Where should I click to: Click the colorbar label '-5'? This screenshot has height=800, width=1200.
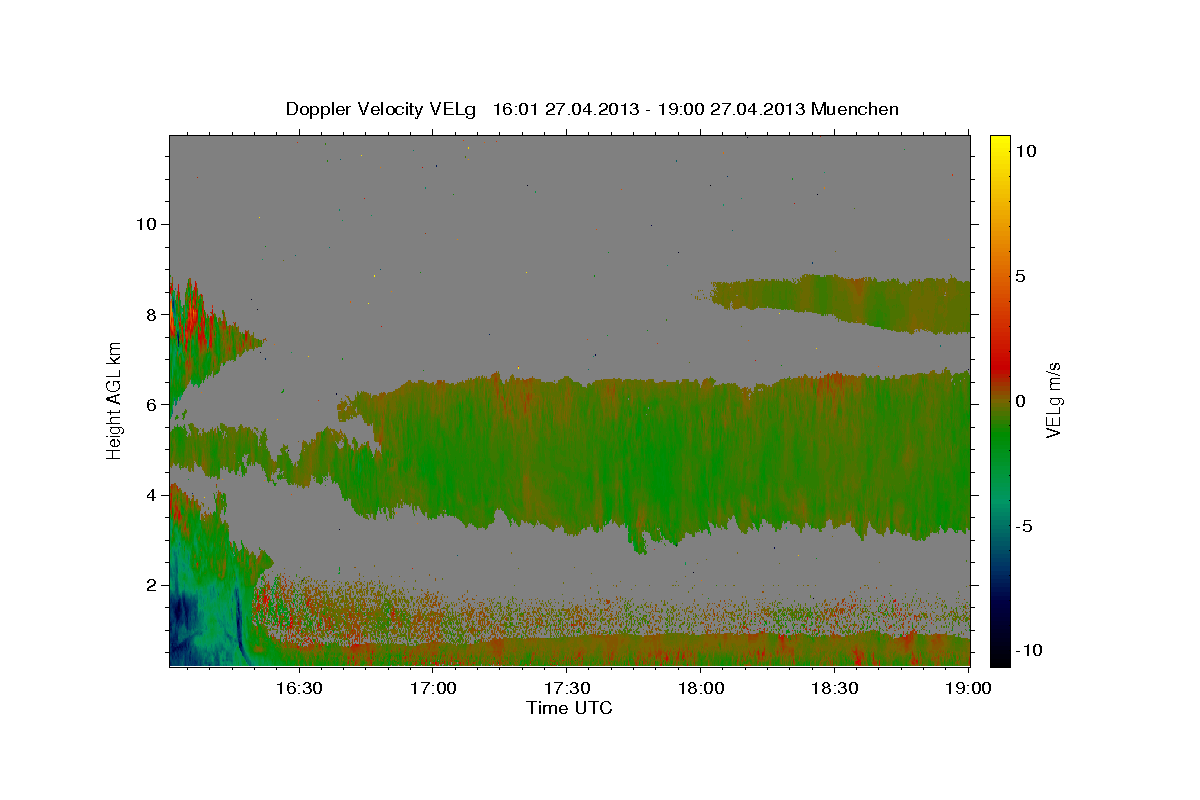point(1025,526)
